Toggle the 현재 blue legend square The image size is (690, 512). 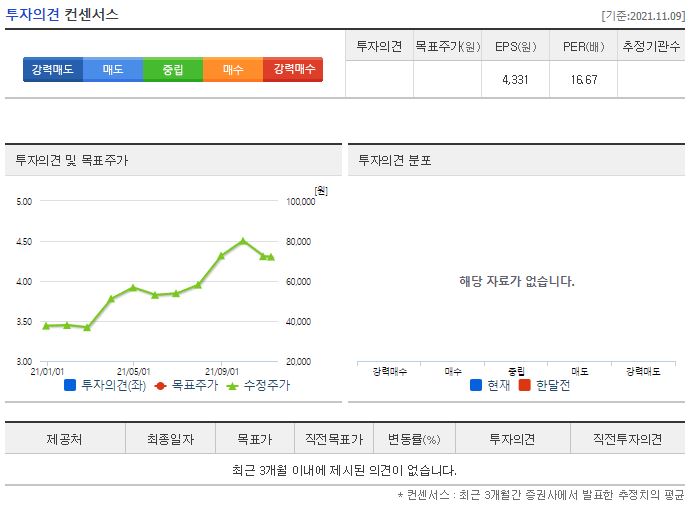click(x=476, y=385)
